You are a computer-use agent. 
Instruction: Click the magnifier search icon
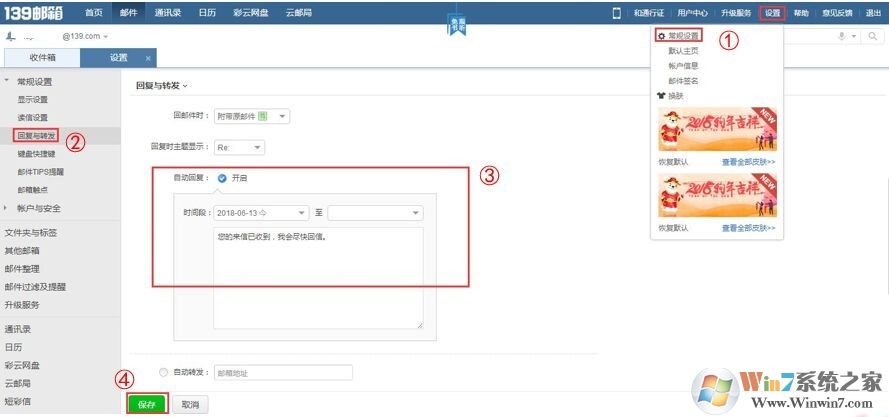coord(872,36)
